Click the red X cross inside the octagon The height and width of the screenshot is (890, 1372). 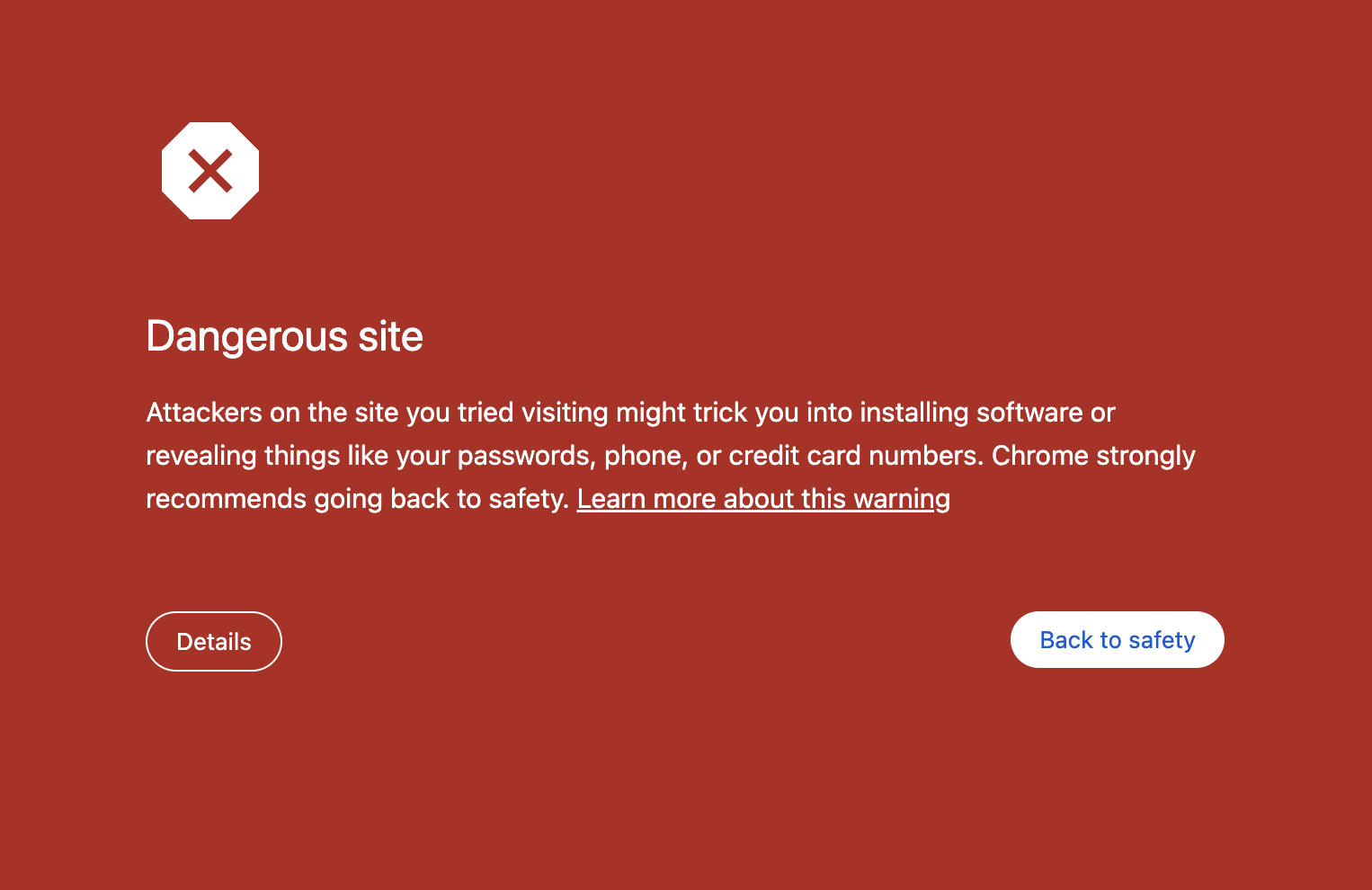[x=210, y=171]
